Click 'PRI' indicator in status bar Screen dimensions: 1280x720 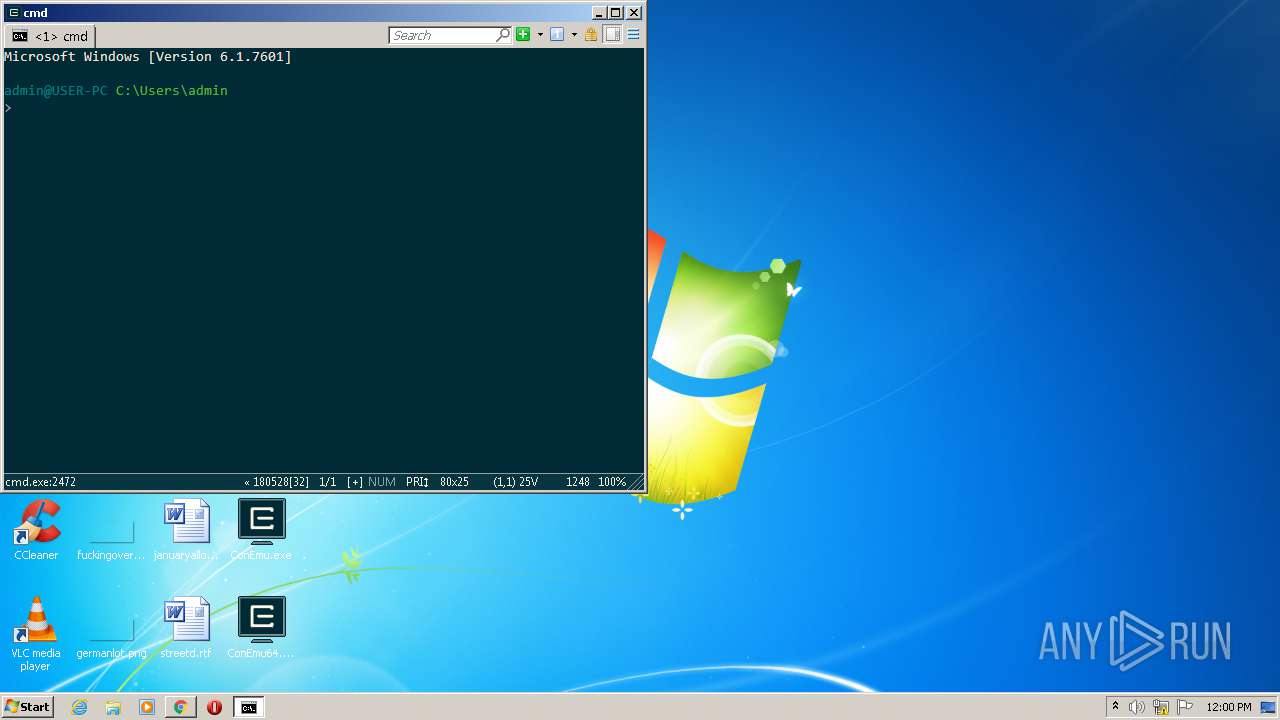coord(417,482)
